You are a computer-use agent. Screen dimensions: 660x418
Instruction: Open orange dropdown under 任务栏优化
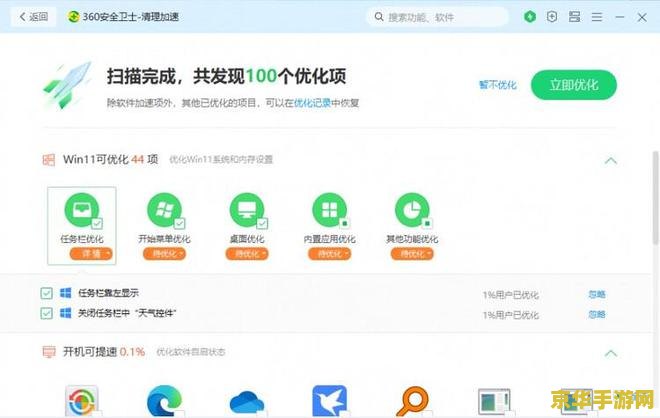[x=91, y=254]
